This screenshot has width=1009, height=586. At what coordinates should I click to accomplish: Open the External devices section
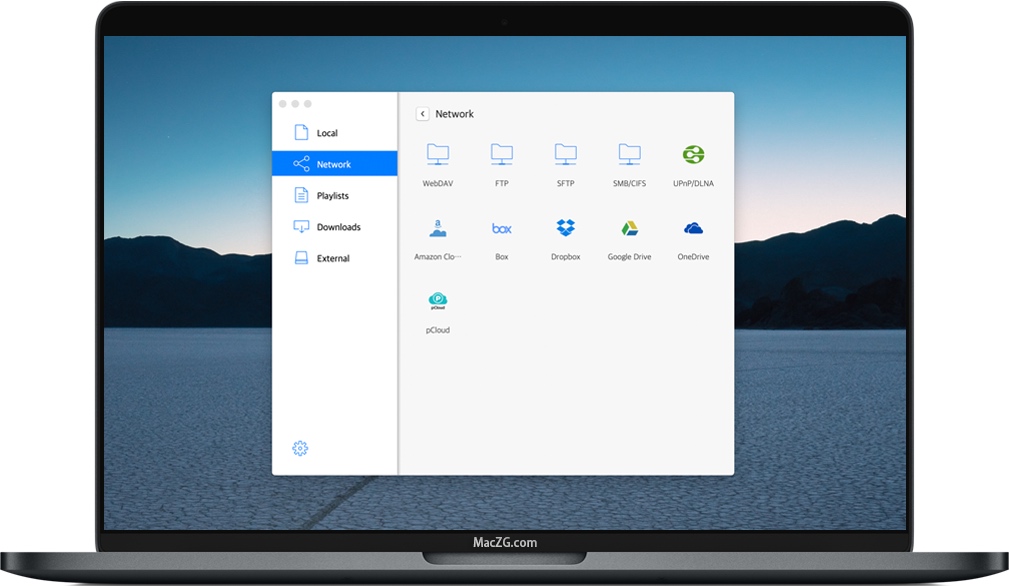coord(332,258)
